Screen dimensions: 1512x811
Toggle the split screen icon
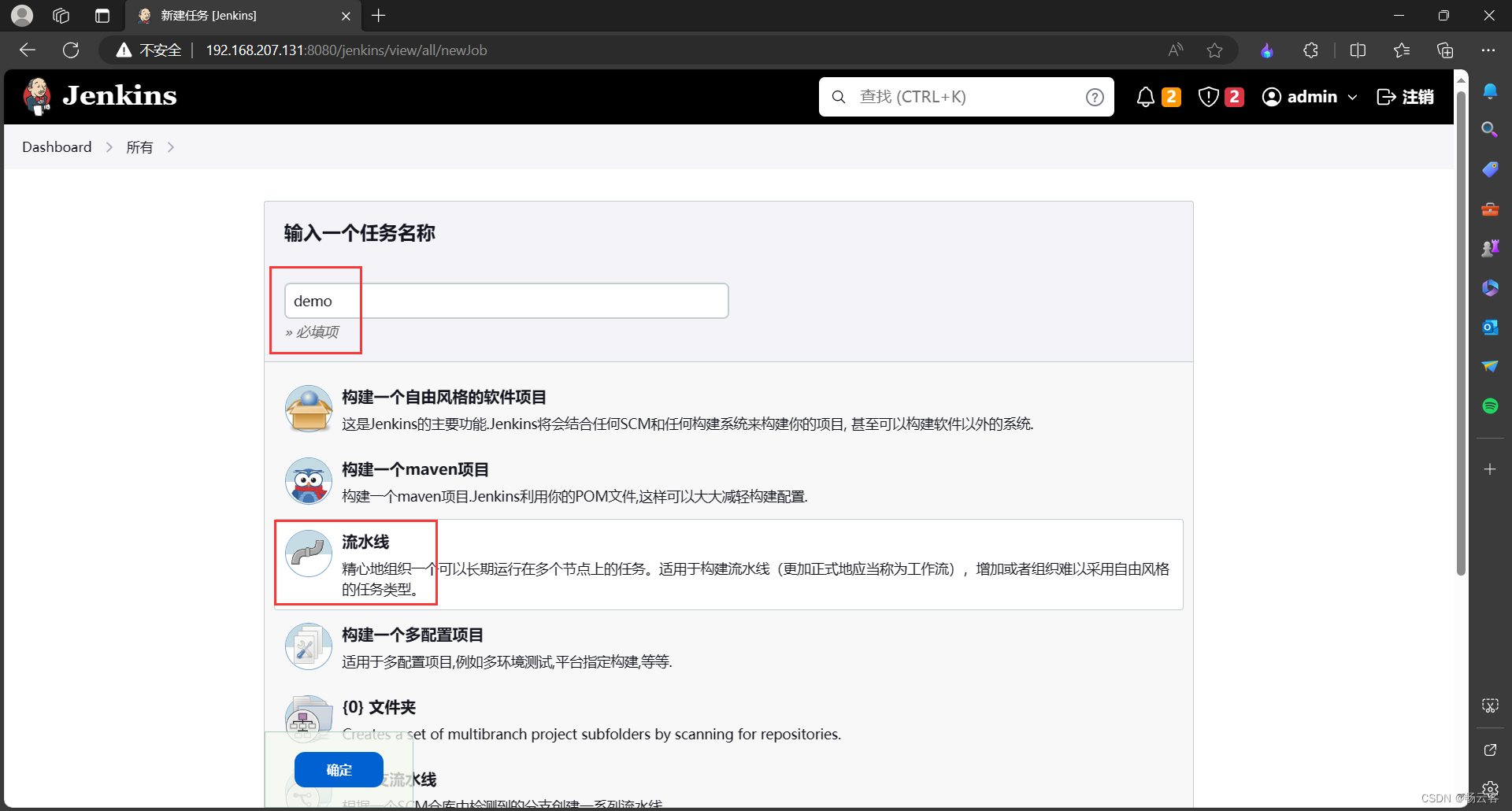point(1358,50)
